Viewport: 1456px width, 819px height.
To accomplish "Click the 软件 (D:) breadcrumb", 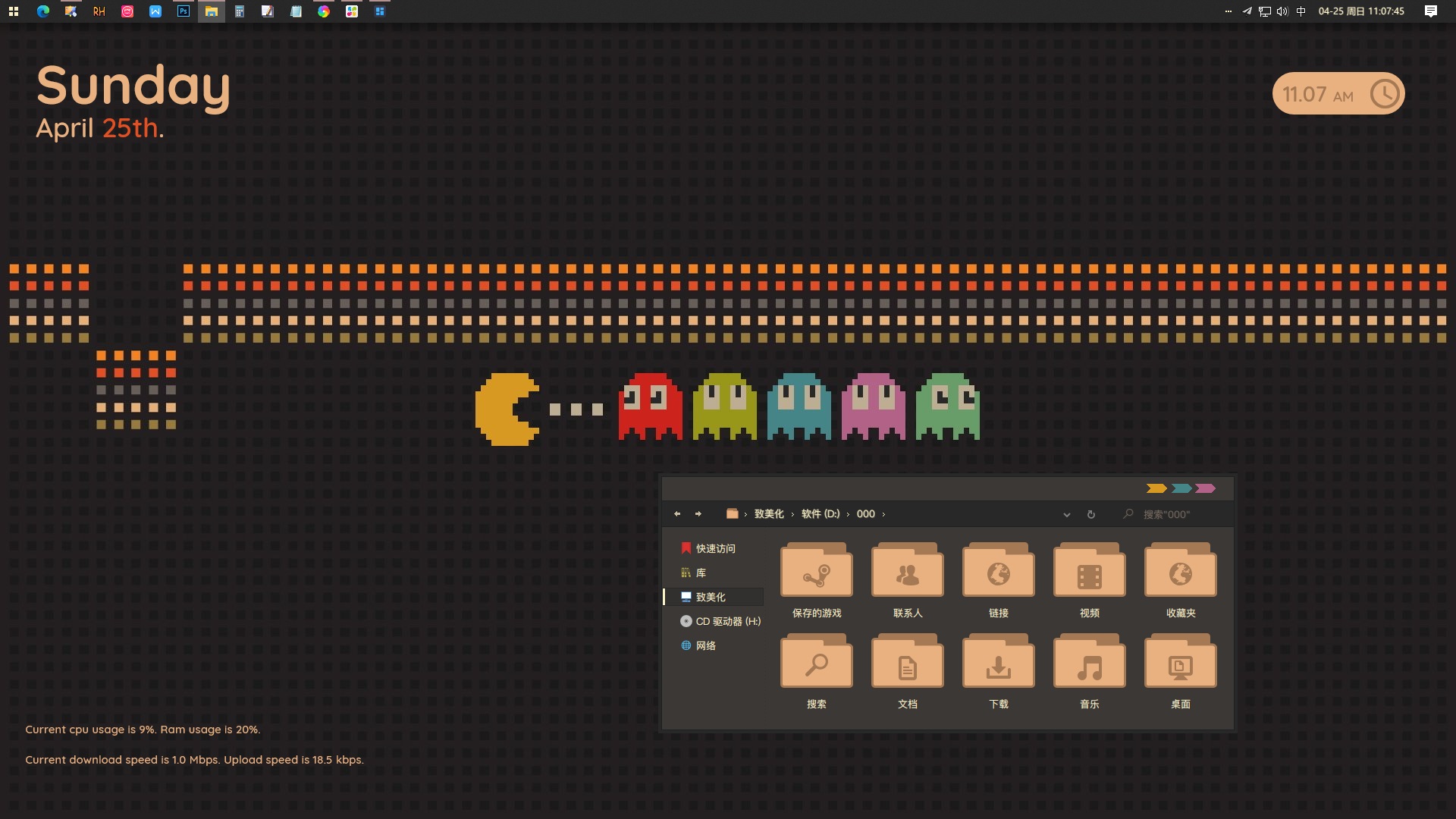I will (x=820, y=514).
